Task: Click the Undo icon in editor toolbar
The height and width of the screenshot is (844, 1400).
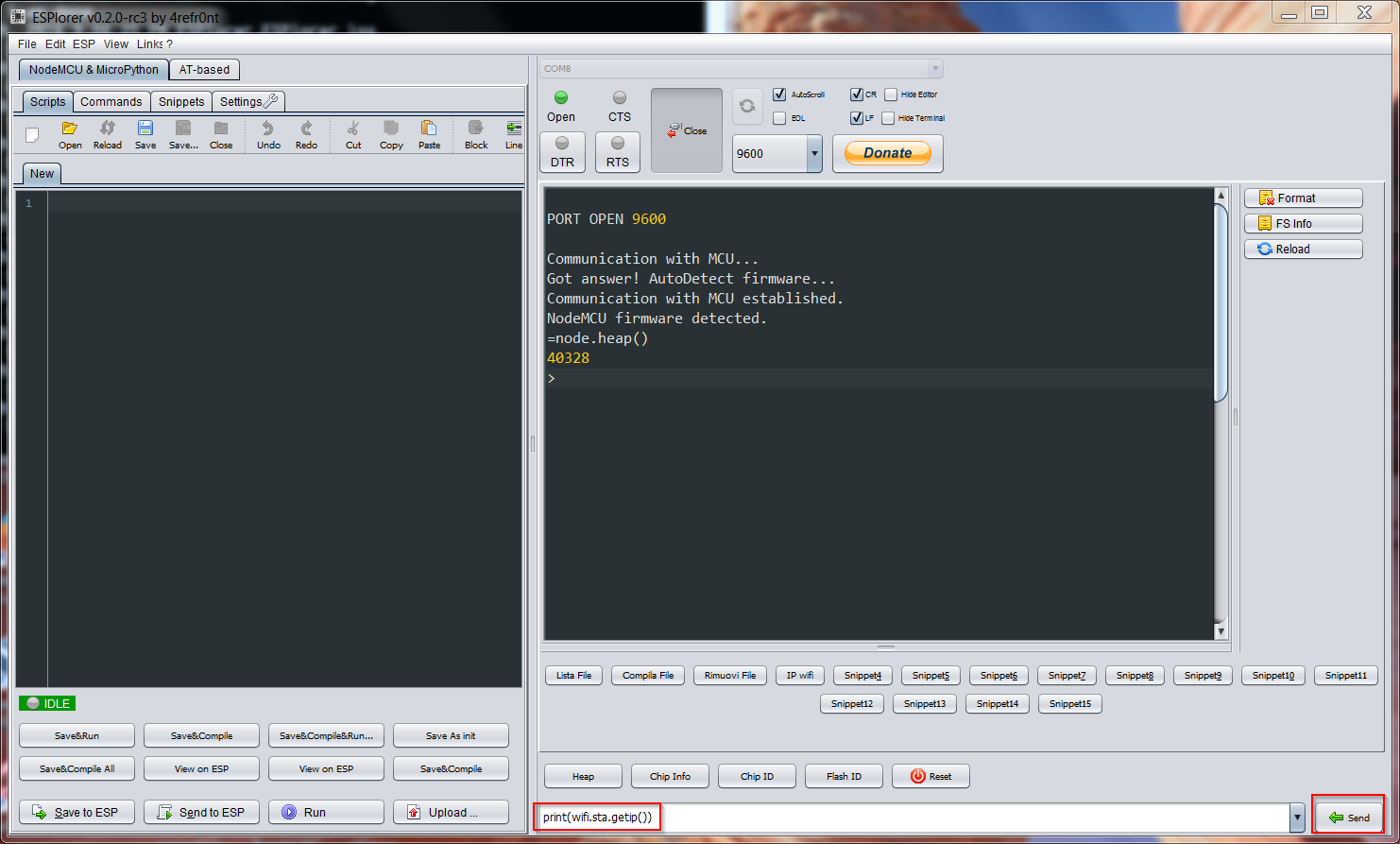Action: (268, 129)
